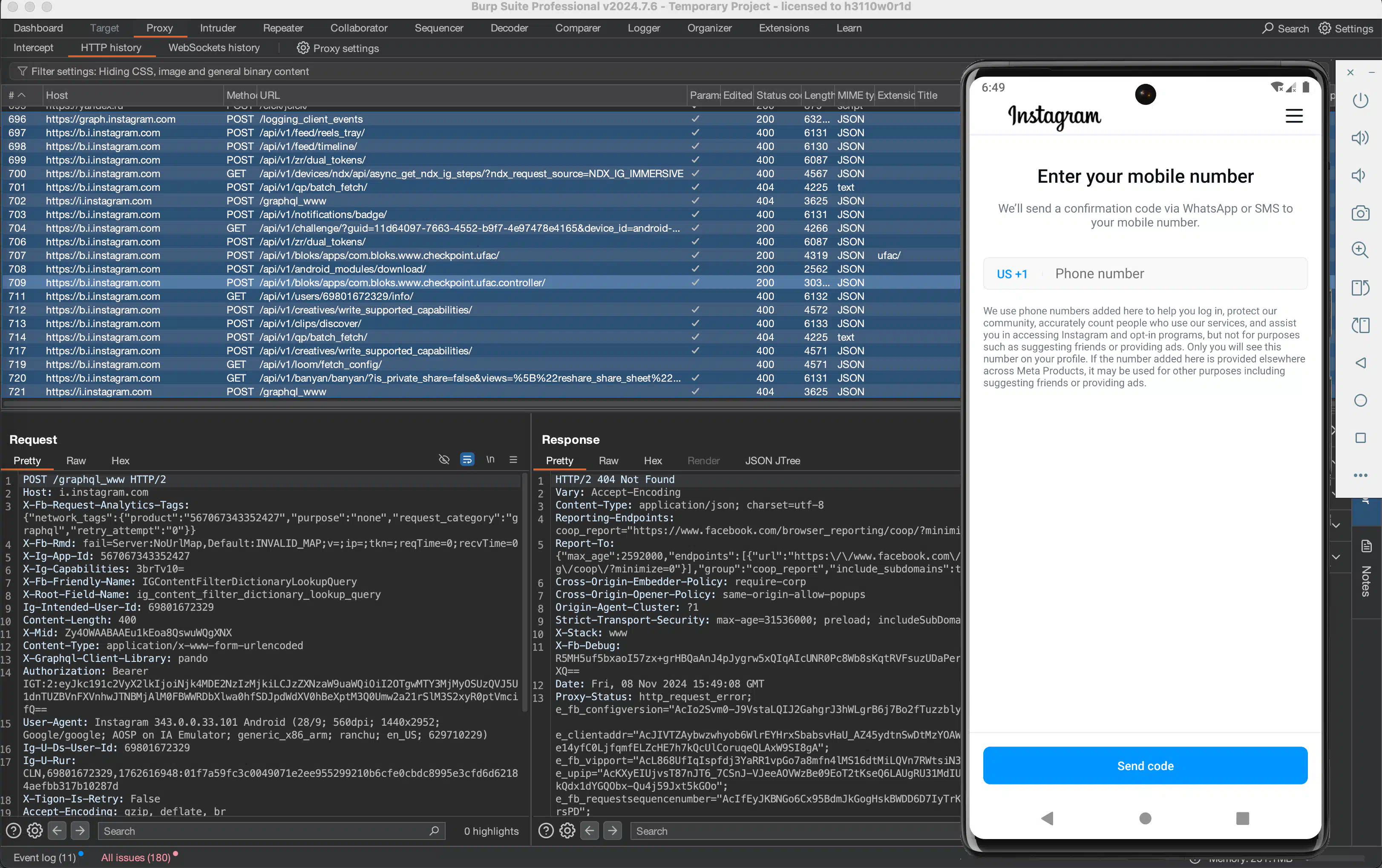Screen dimensions: 1382x868
Task: Open the US +1 country code selector
Action: click(x=1011, y=274)
